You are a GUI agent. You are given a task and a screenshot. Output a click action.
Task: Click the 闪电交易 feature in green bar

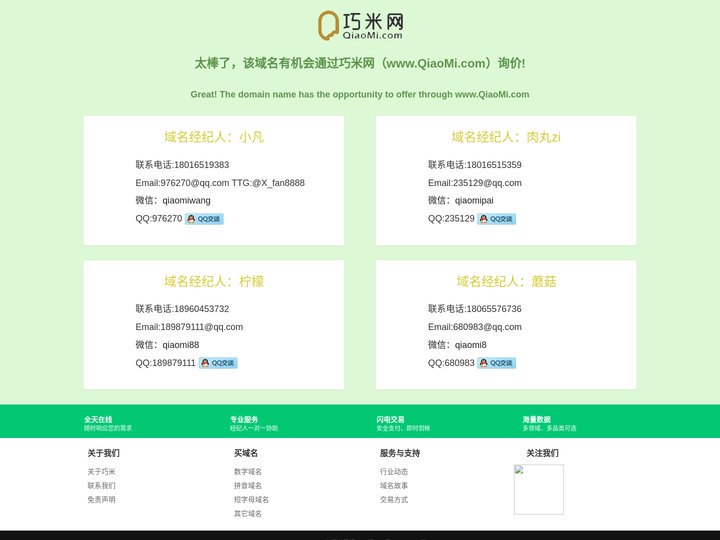tap(403, 423)
